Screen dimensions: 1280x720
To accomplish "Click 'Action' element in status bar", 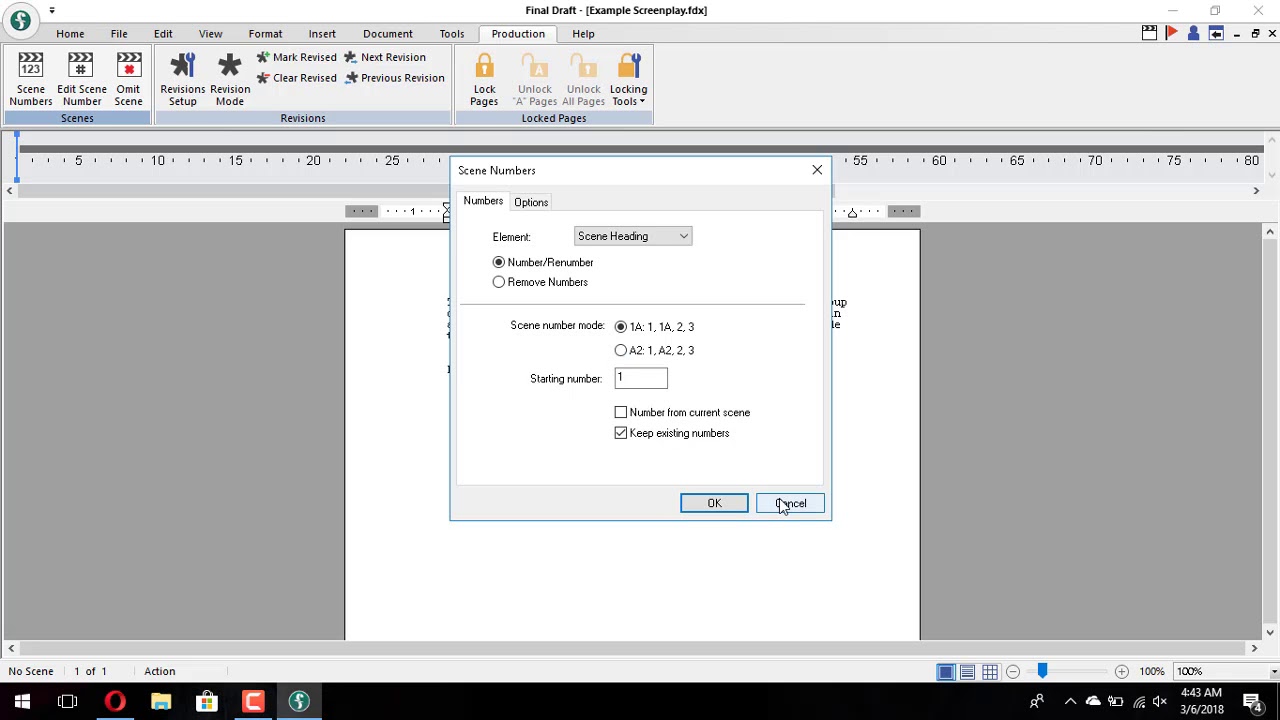I will click(x=160, y=672).
